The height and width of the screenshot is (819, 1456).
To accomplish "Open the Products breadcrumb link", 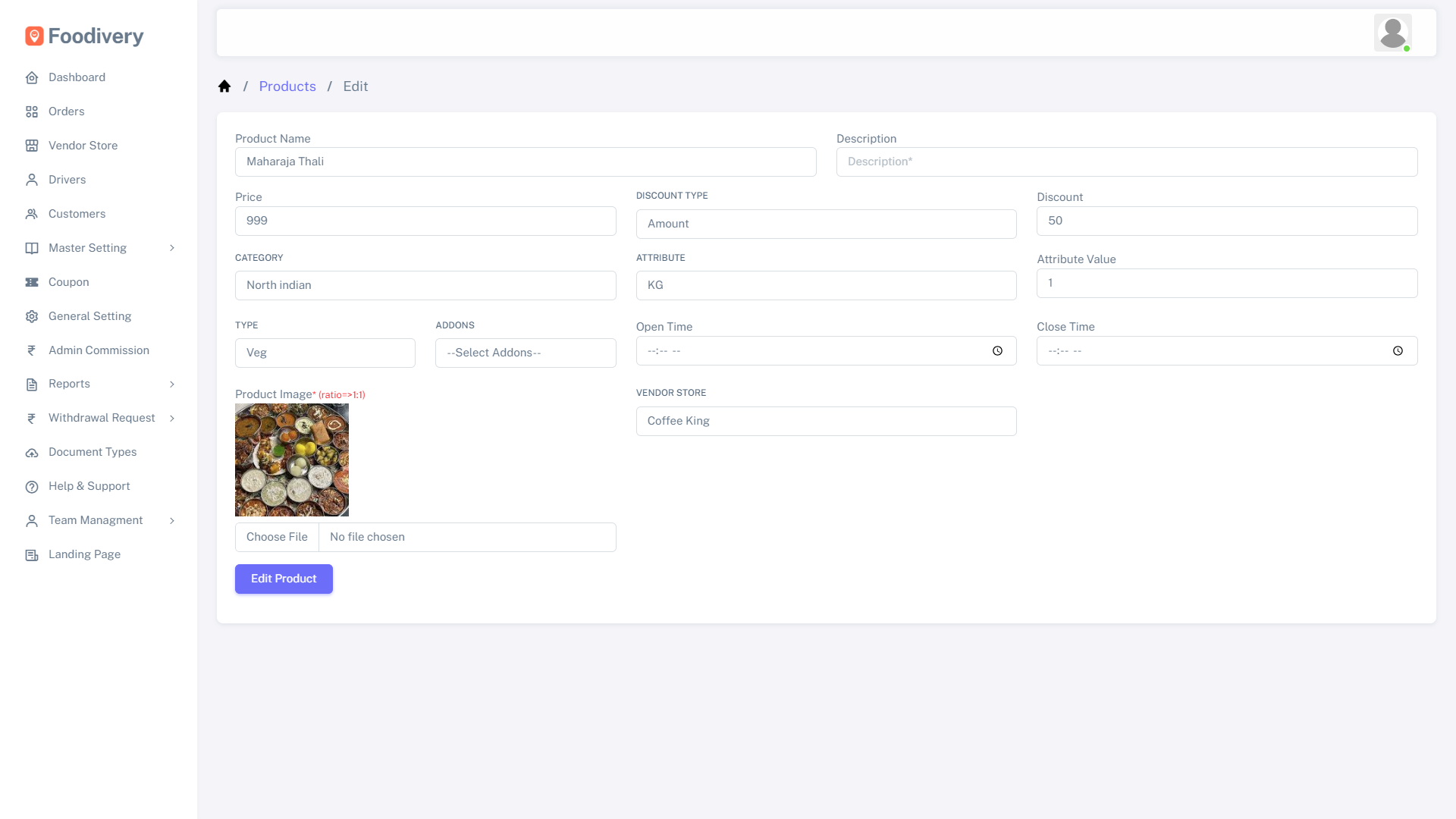I will (287, 86).
